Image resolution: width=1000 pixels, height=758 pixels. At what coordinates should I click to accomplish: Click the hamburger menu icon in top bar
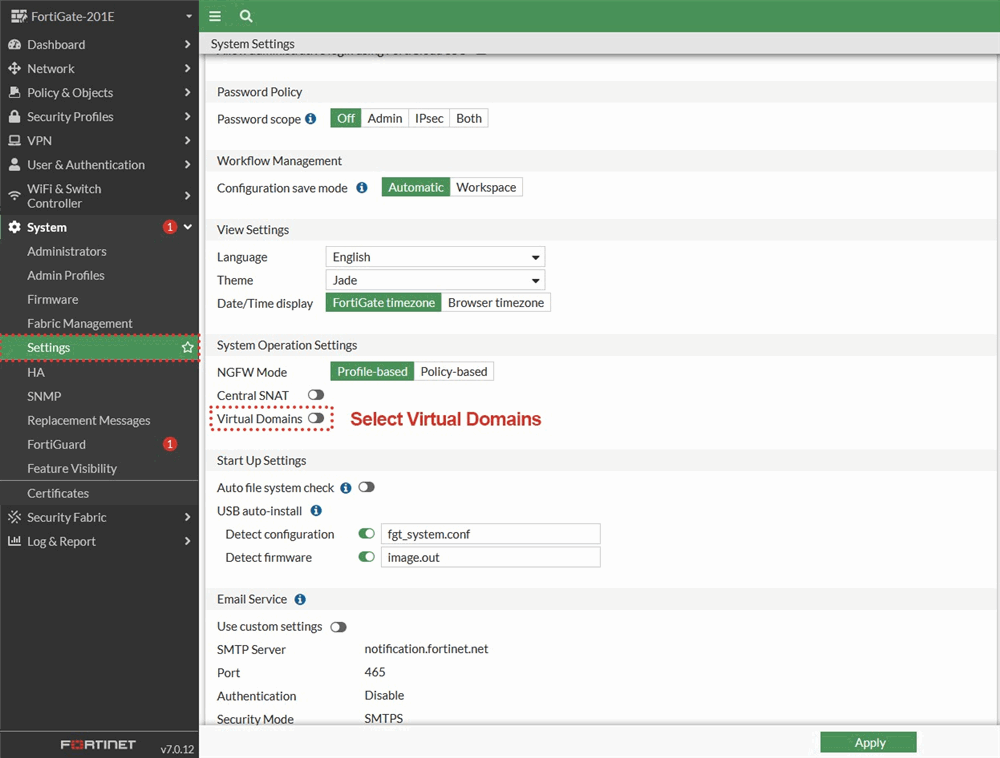pos(215,16)
